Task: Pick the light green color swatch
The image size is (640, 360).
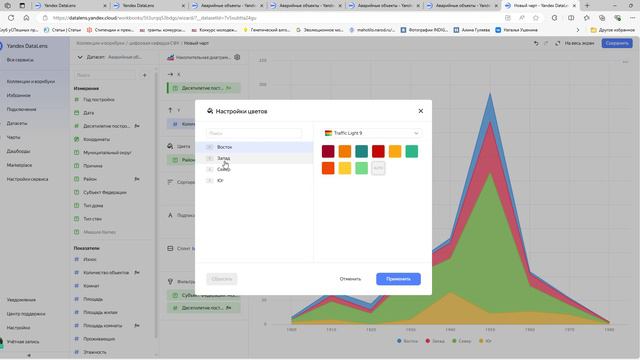Action: 361,168
